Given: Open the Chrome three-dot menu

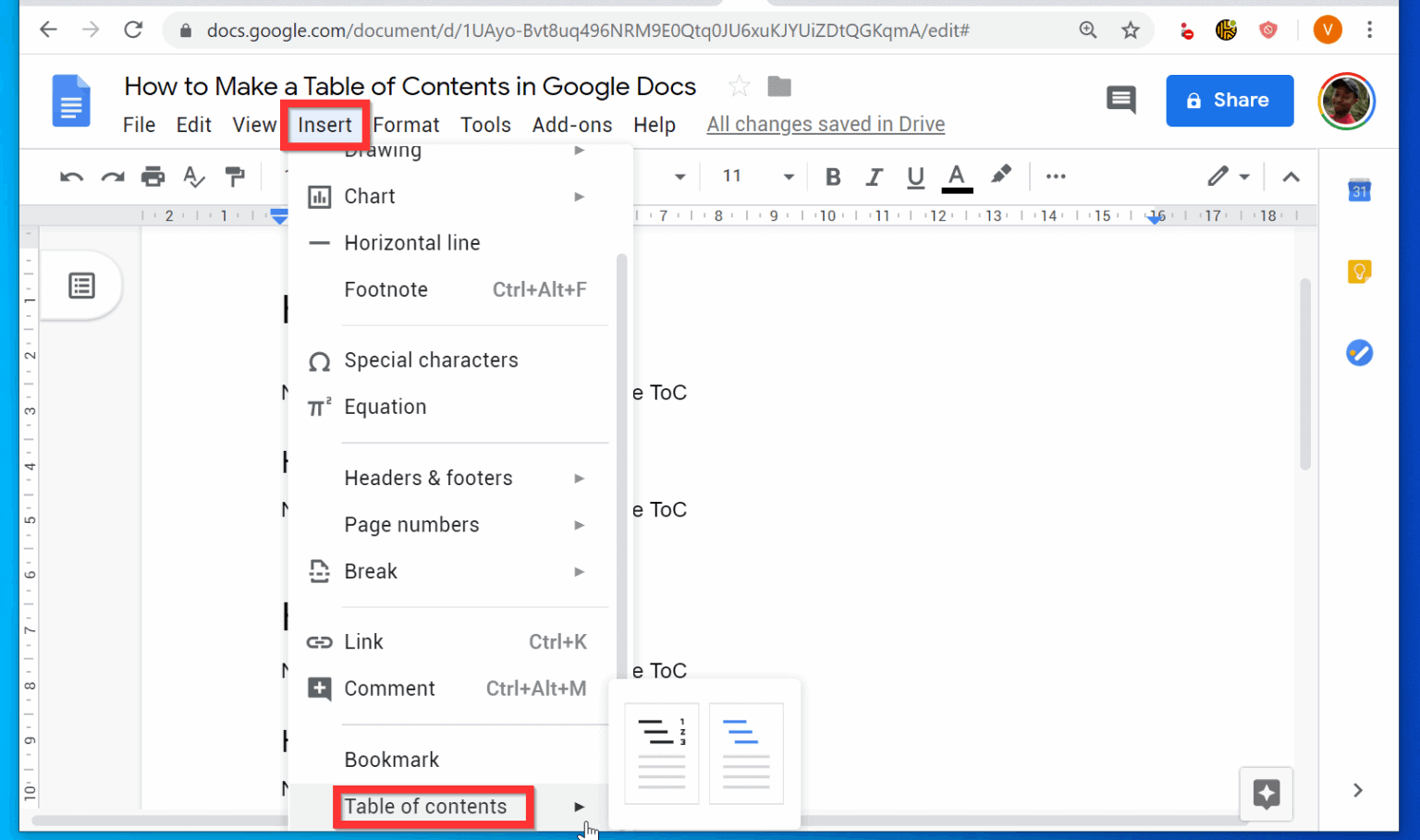Looking at the screenshot, I should pyautogui.click(x=1370, y=30).
